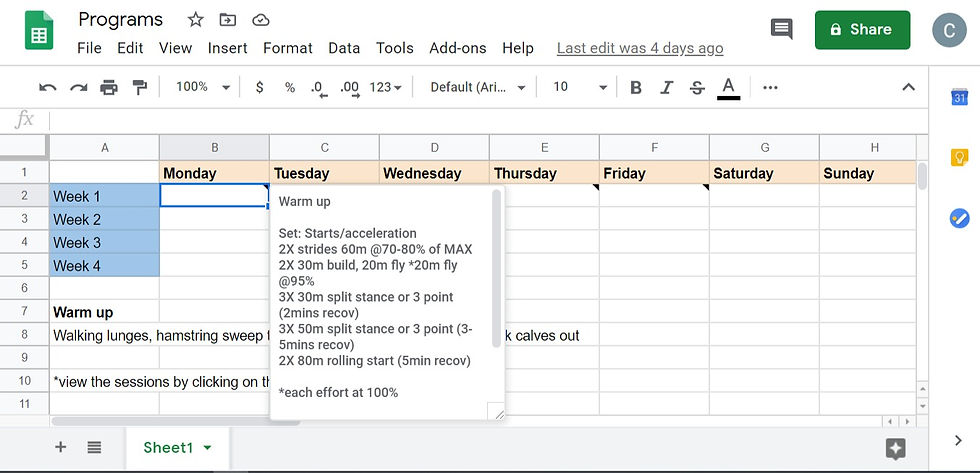The width and height of the screenshot is (980, 473).
Task: Toggle strikethrough formatting
Action: coord(698,87)
